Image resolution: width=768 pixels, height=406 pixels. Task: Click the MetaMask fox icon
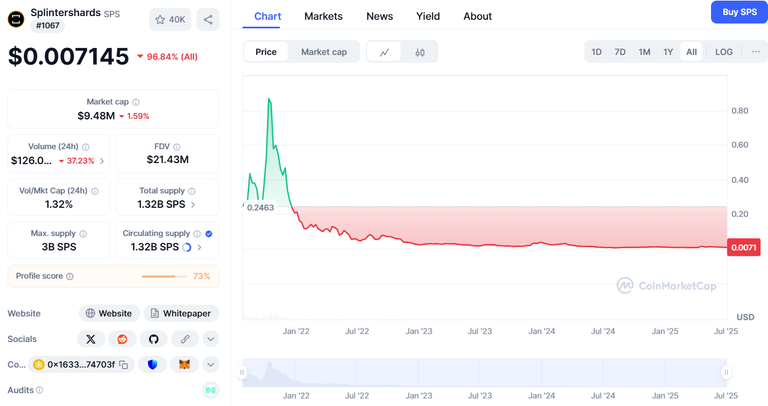click(184, 364)
